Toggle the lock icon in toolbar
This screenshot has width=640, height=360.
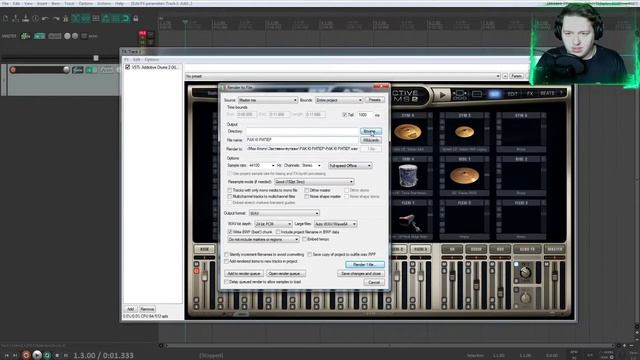coord(136,18)
